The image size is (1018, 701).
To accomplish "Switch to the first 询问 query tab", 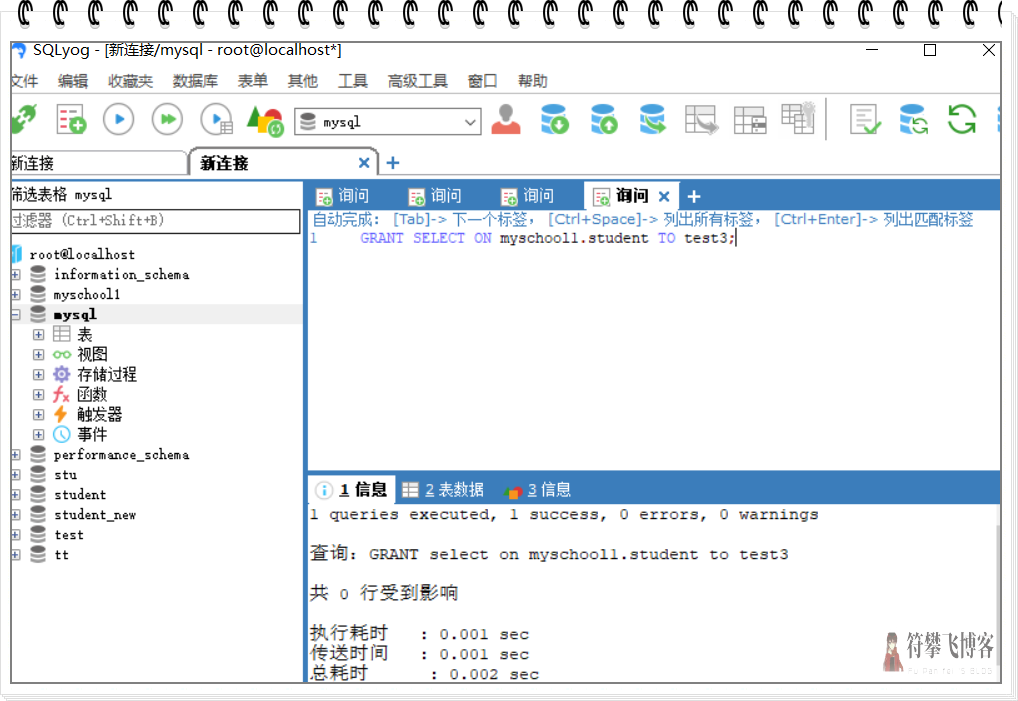I will (x=342, y=195).
